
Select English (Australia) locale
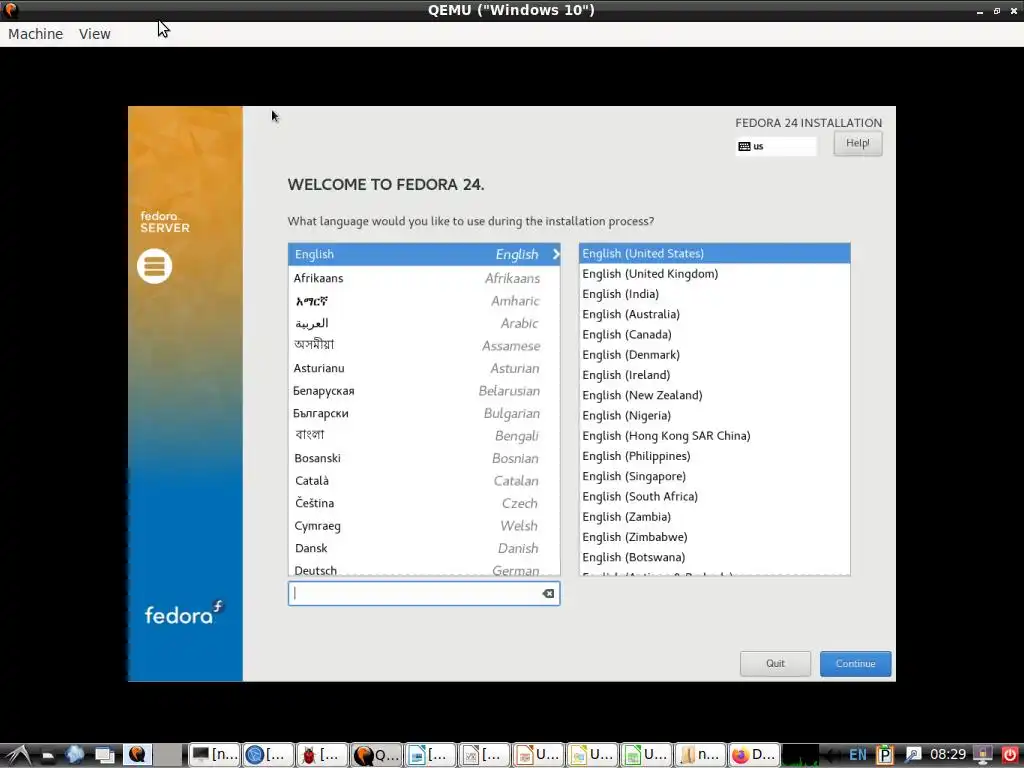714,314
